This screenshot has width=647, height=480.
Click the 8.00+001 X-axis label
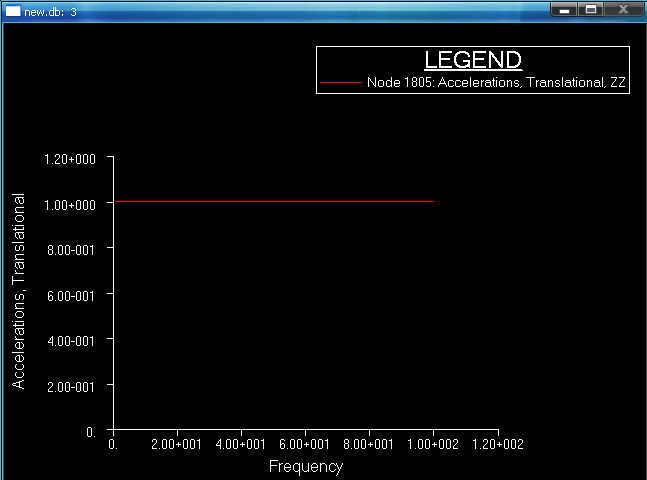coord(368,445)
